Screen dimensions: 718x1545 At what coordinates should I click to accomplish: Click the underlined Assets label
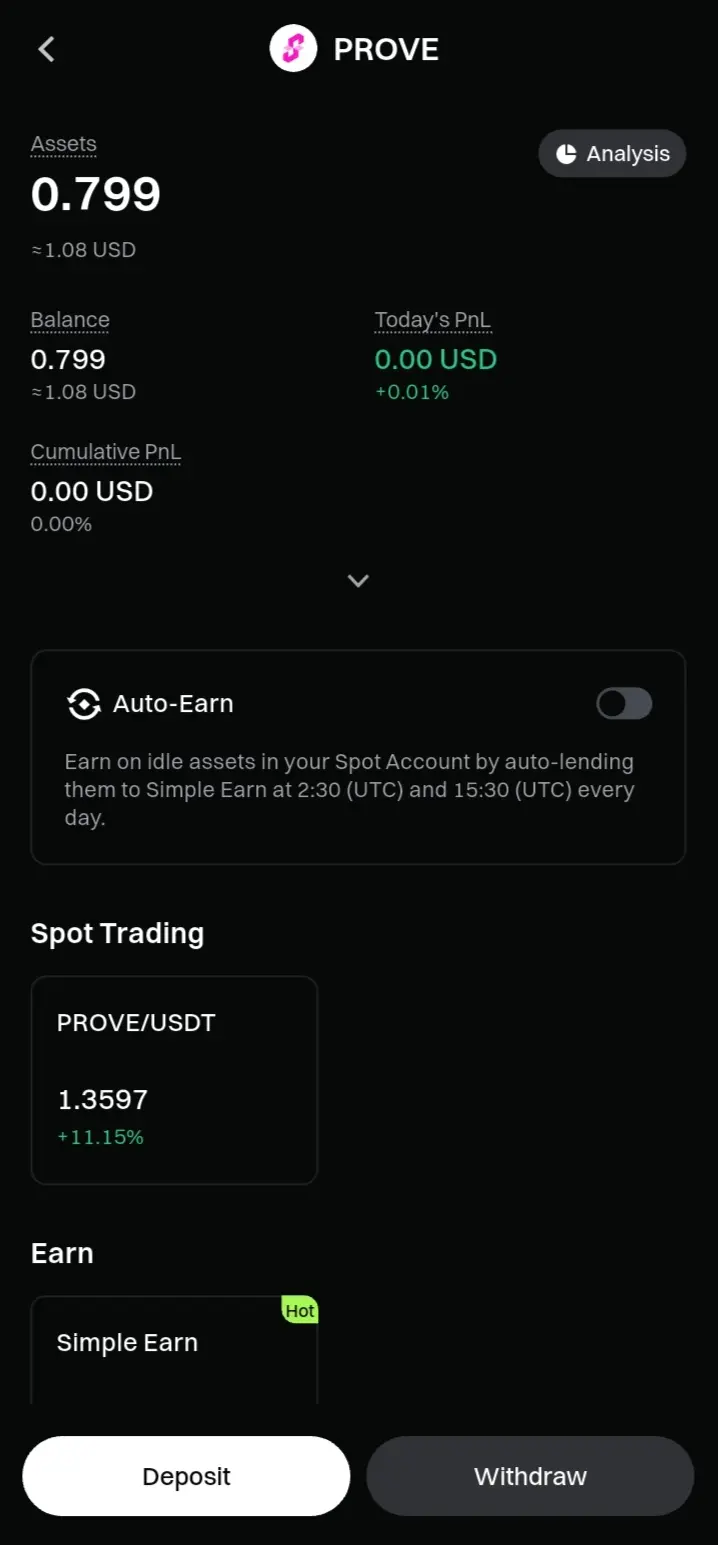pyautogui.click(x=64, y=144)
